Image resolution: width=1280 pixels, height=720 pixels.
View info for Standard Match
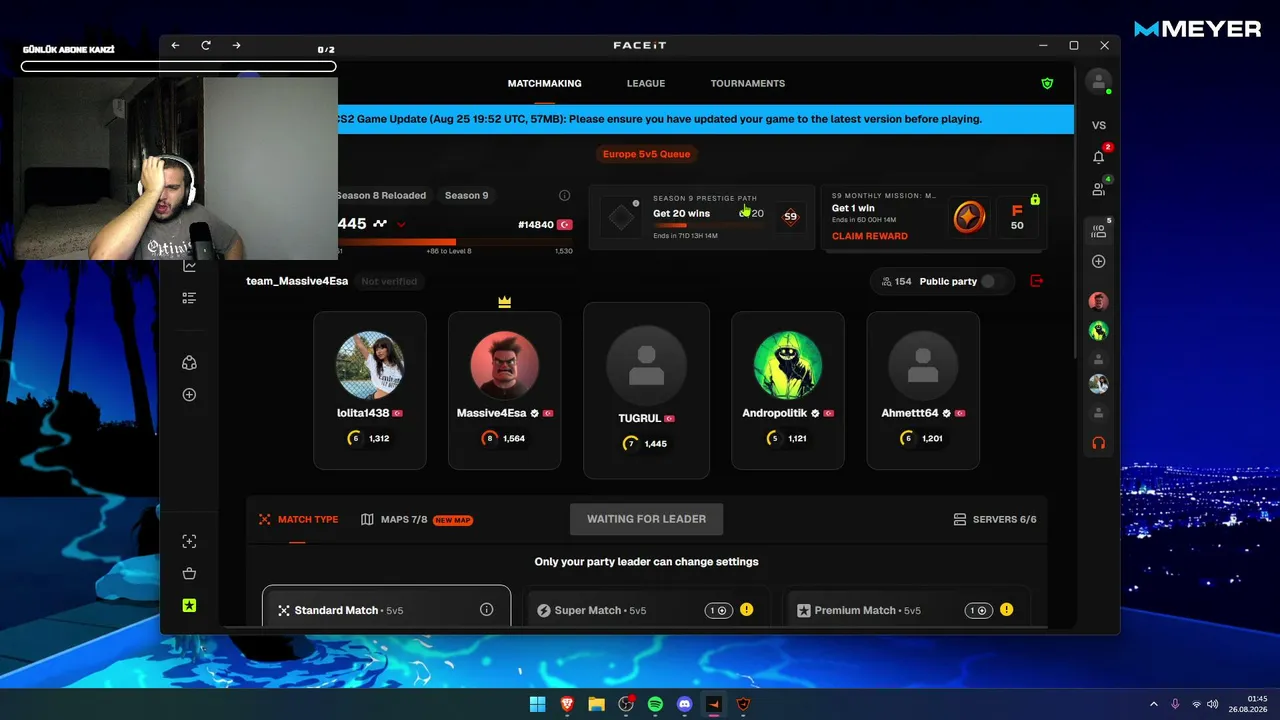point(486,610)
